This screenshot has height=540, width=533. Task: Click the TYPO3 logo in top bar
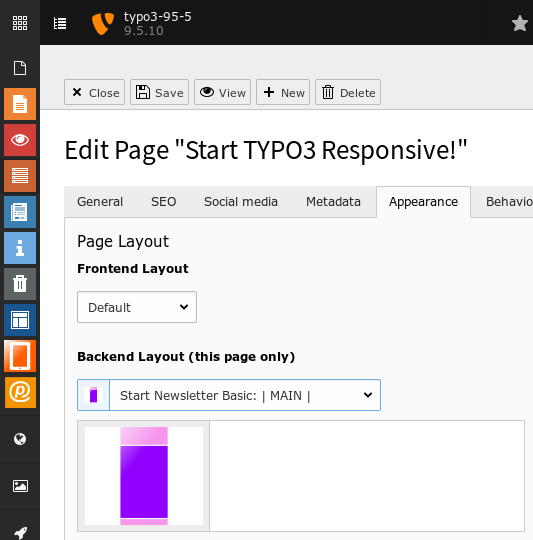click(x=103, y=23)
